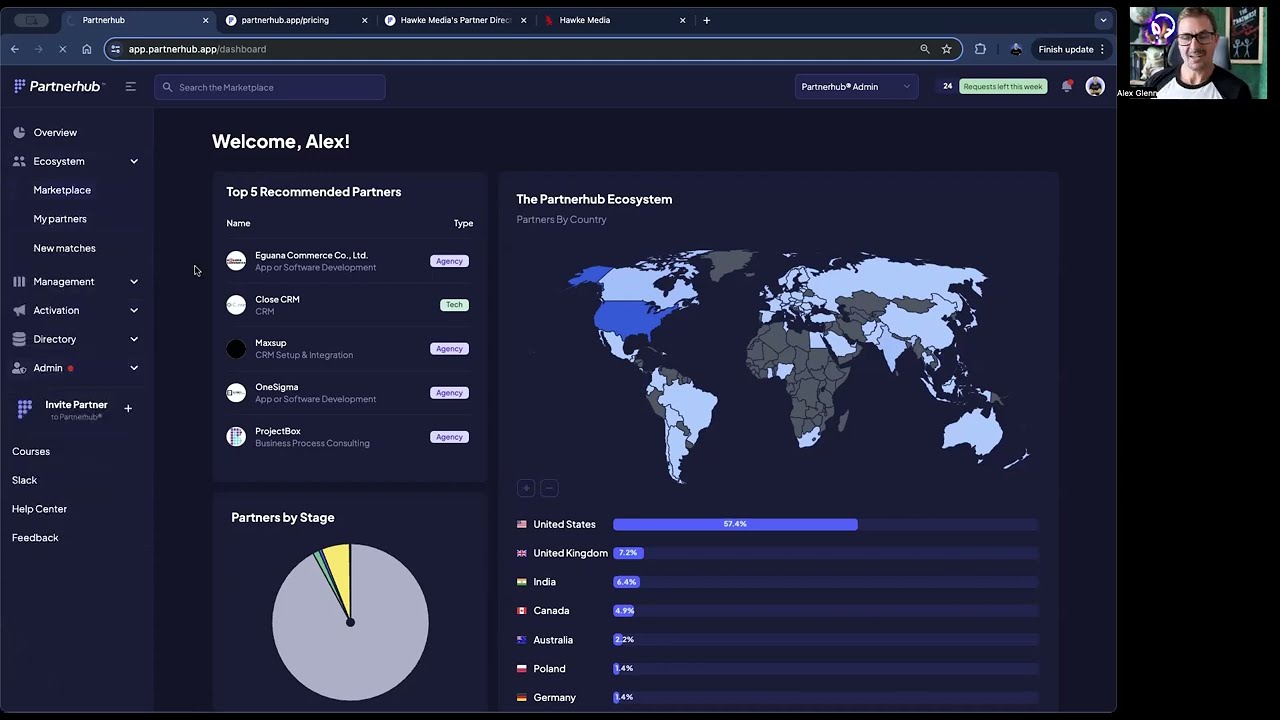Click the Activation megaphone icon
The image size is (1280, 720).
coord(19,310)
